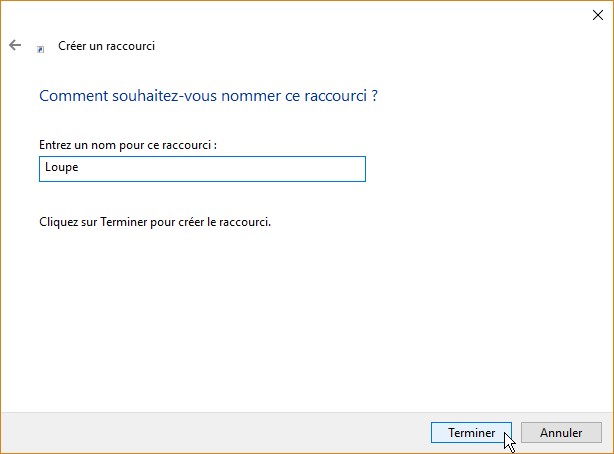
Task: Click the Créer un raccourci title text
Action: coord(107,46)
